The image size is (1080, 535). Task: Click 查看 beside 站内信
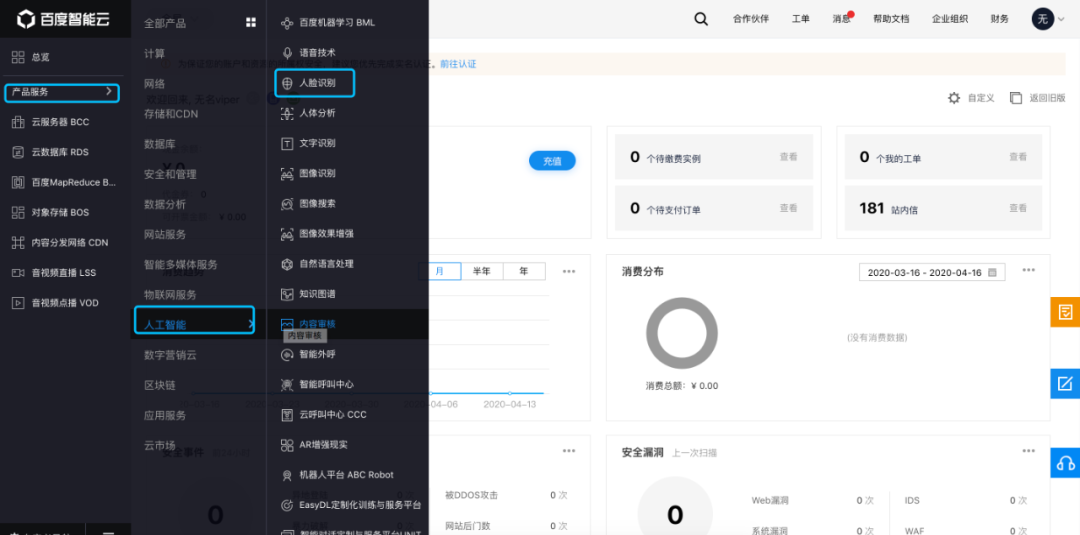(1018, 208)
